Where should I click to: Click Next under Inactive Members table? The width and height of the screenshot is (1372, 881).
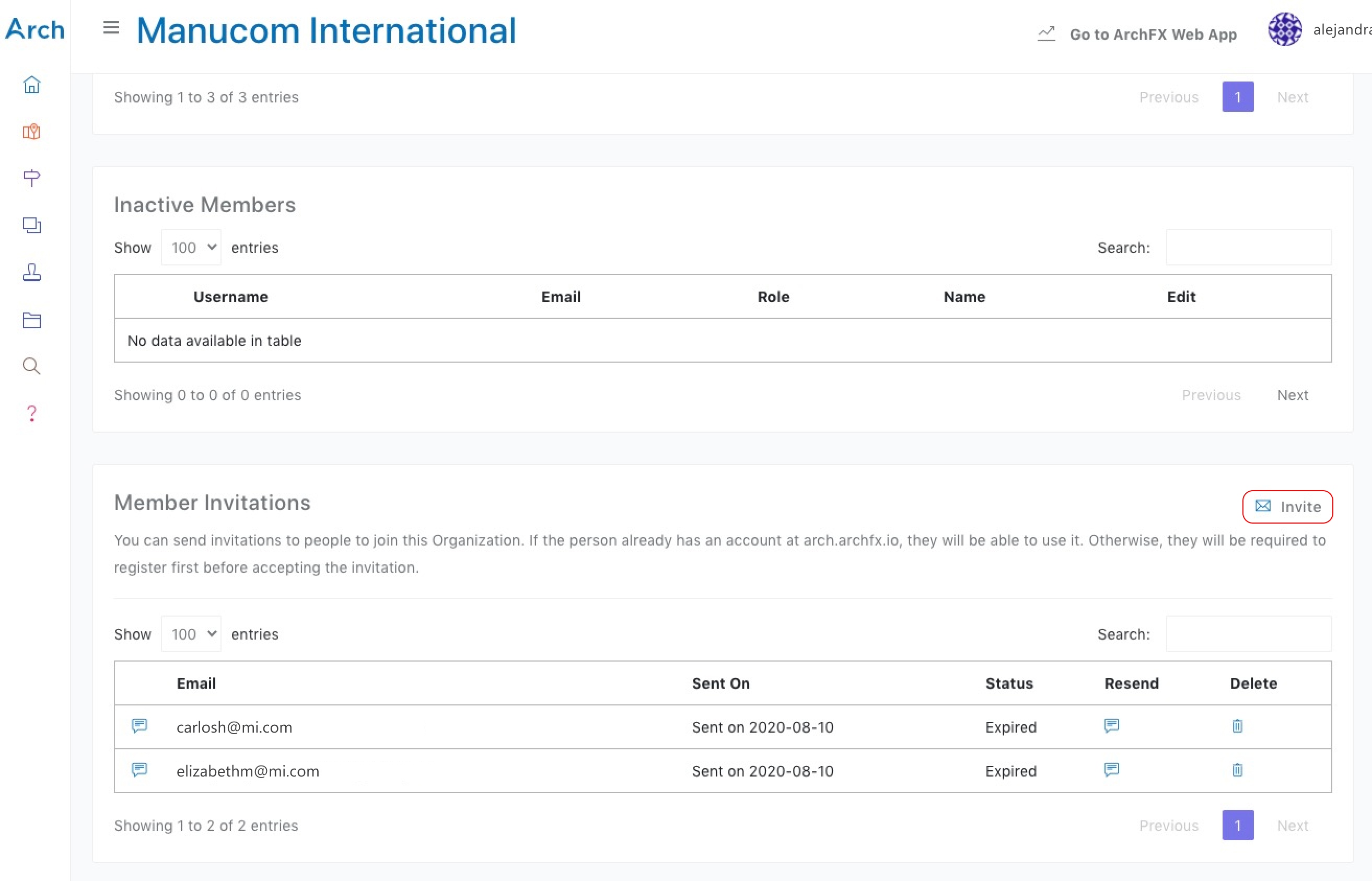click(1293, 395)
